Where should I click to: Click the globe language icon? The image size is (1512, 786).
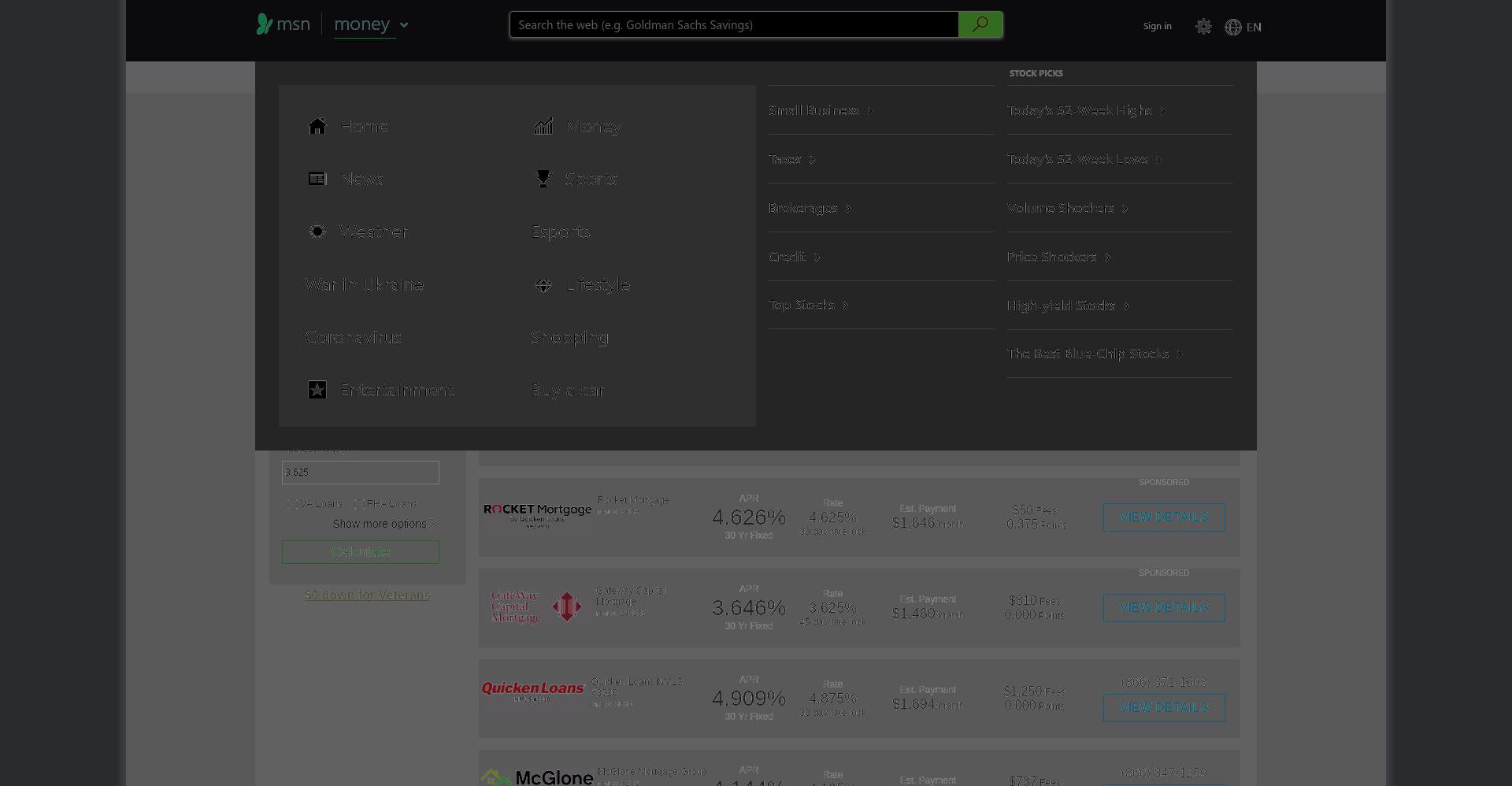pos(1233,28)
